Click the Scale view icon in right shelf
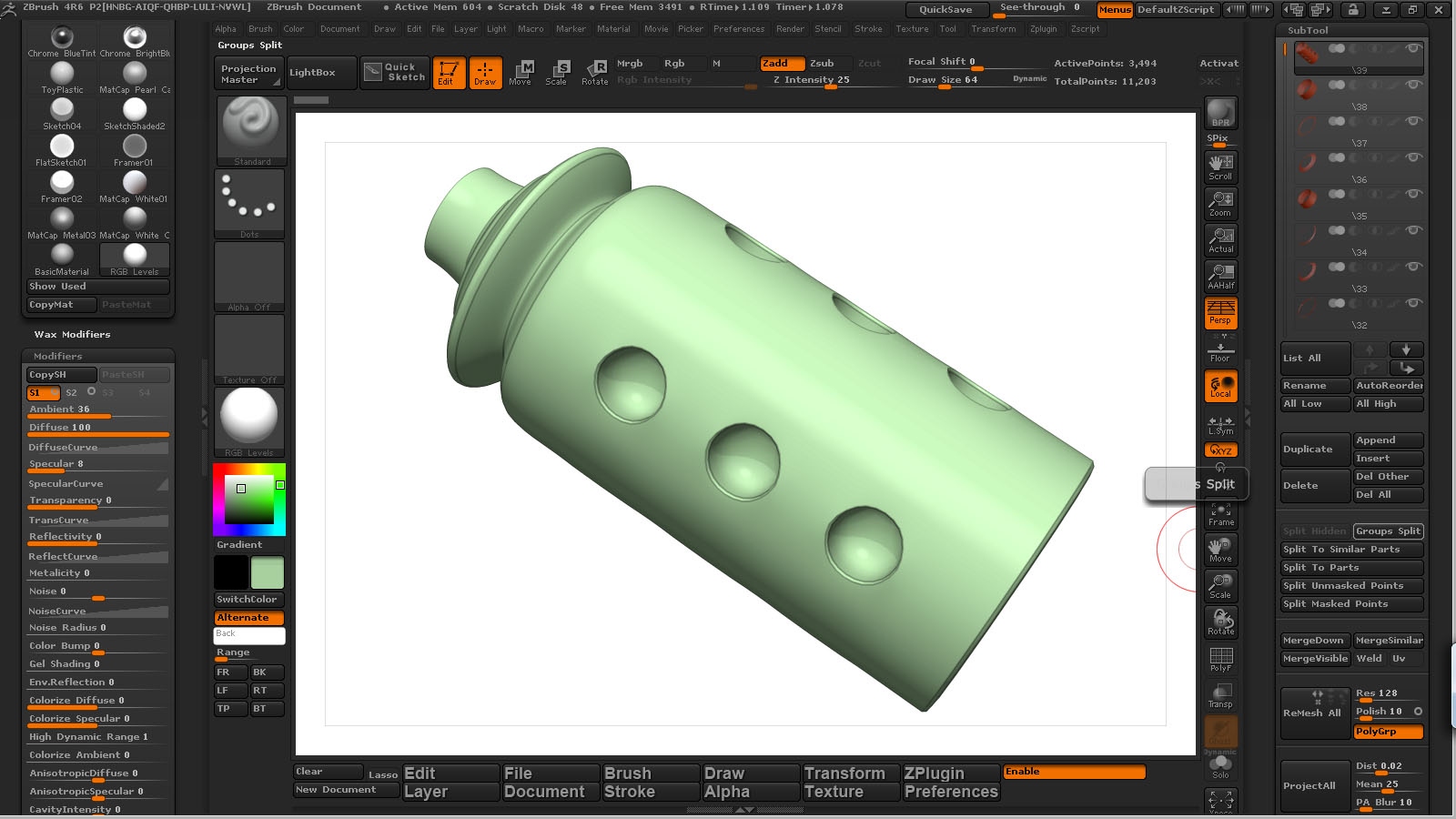 point(1220,586)
